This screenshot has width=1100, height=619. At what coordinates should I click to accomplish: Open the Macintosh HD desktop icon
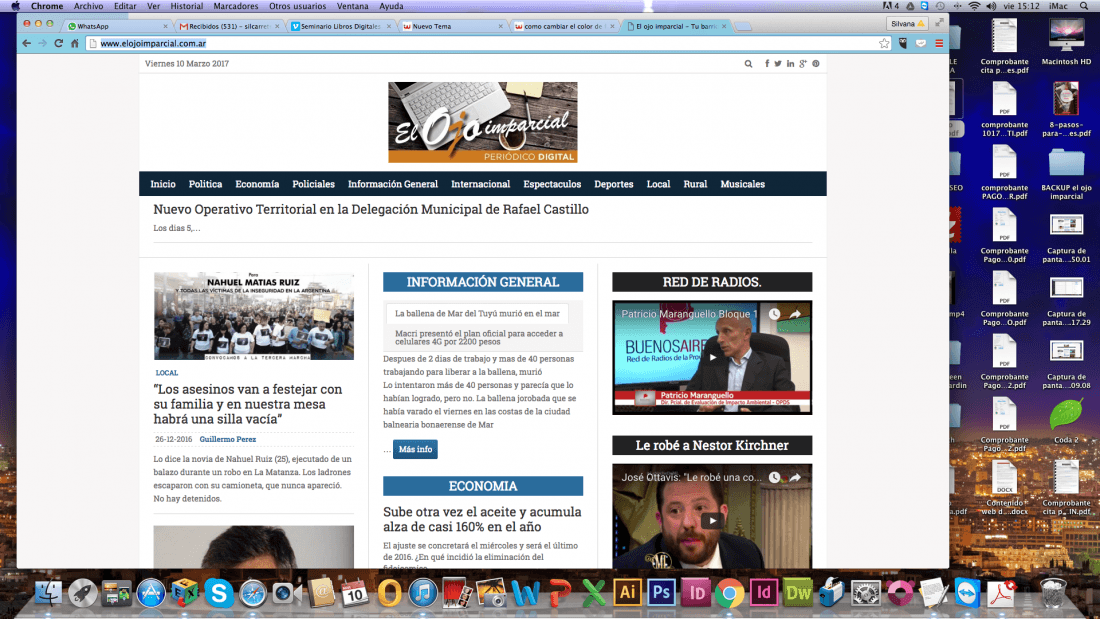pos(1066,42)
